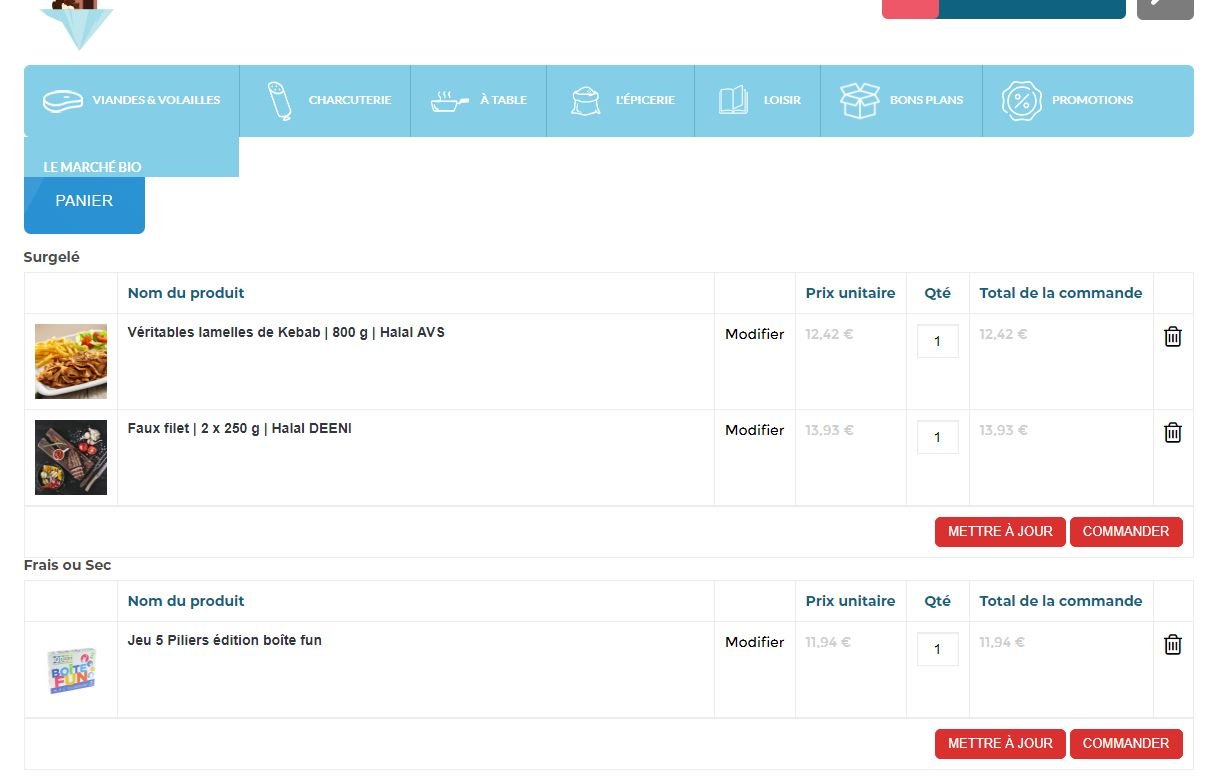The image size is (1229, 781).
Task: Delete Jeu 5 Piliers with trash icon
Action: [x=1173, y=645]
